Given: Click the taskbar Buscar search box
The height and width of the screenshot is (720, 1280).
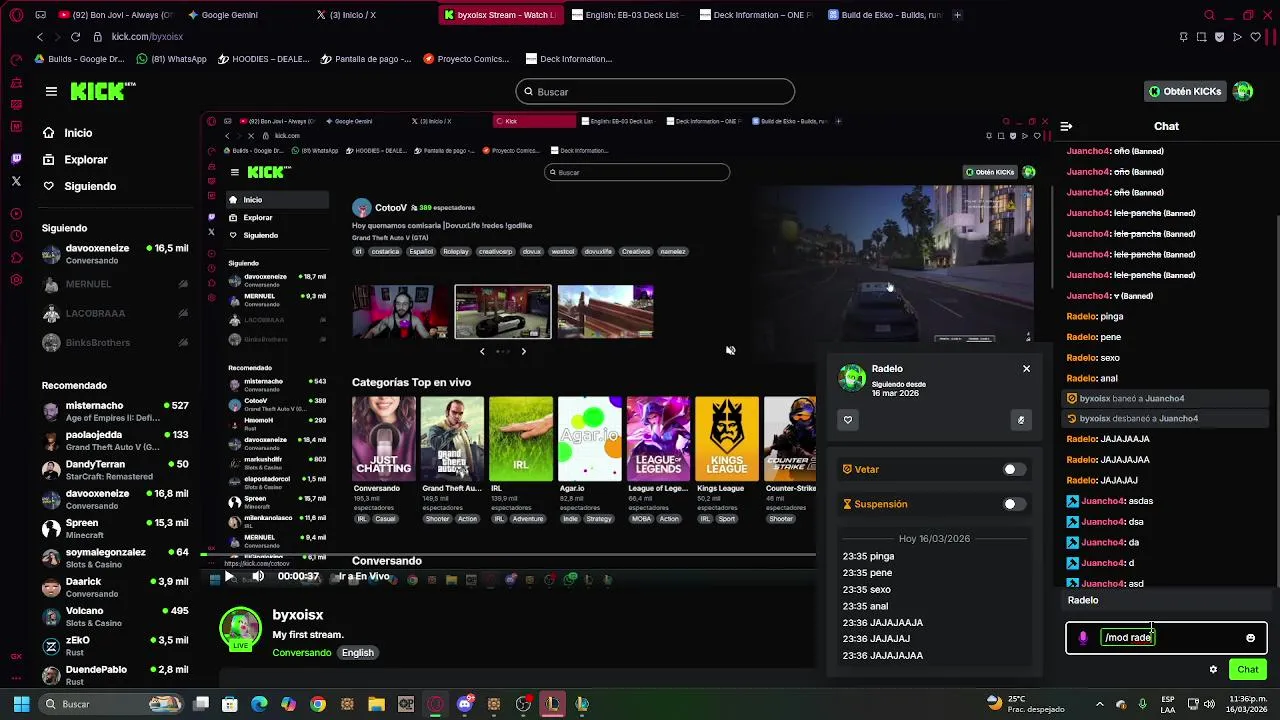Looking at the screenshot, I should pos(111,704).
